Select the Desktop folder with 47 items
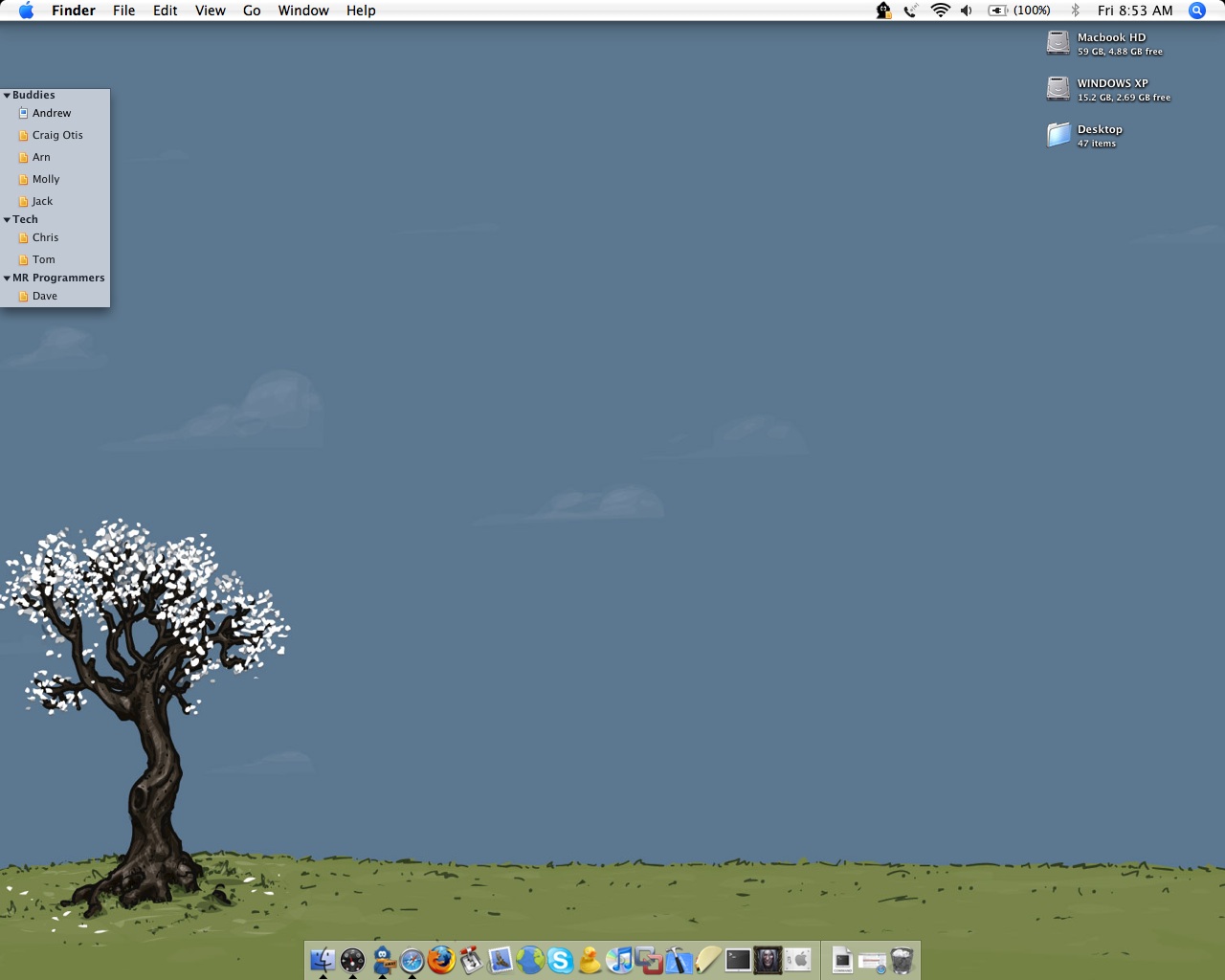This screenshot has height=980, width=1225. pyautogui.click(x=1058, y=135)
